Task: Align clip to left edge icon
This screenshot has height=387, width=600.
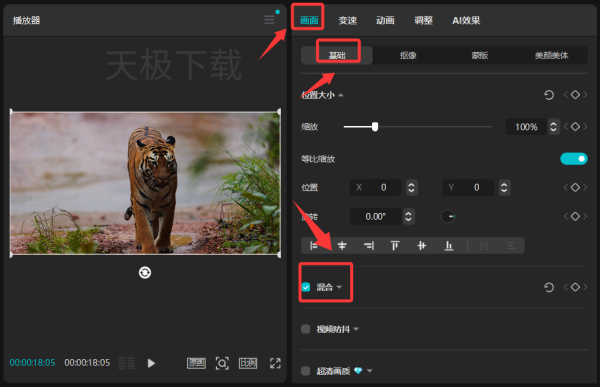Action: (x=314, y=246)
